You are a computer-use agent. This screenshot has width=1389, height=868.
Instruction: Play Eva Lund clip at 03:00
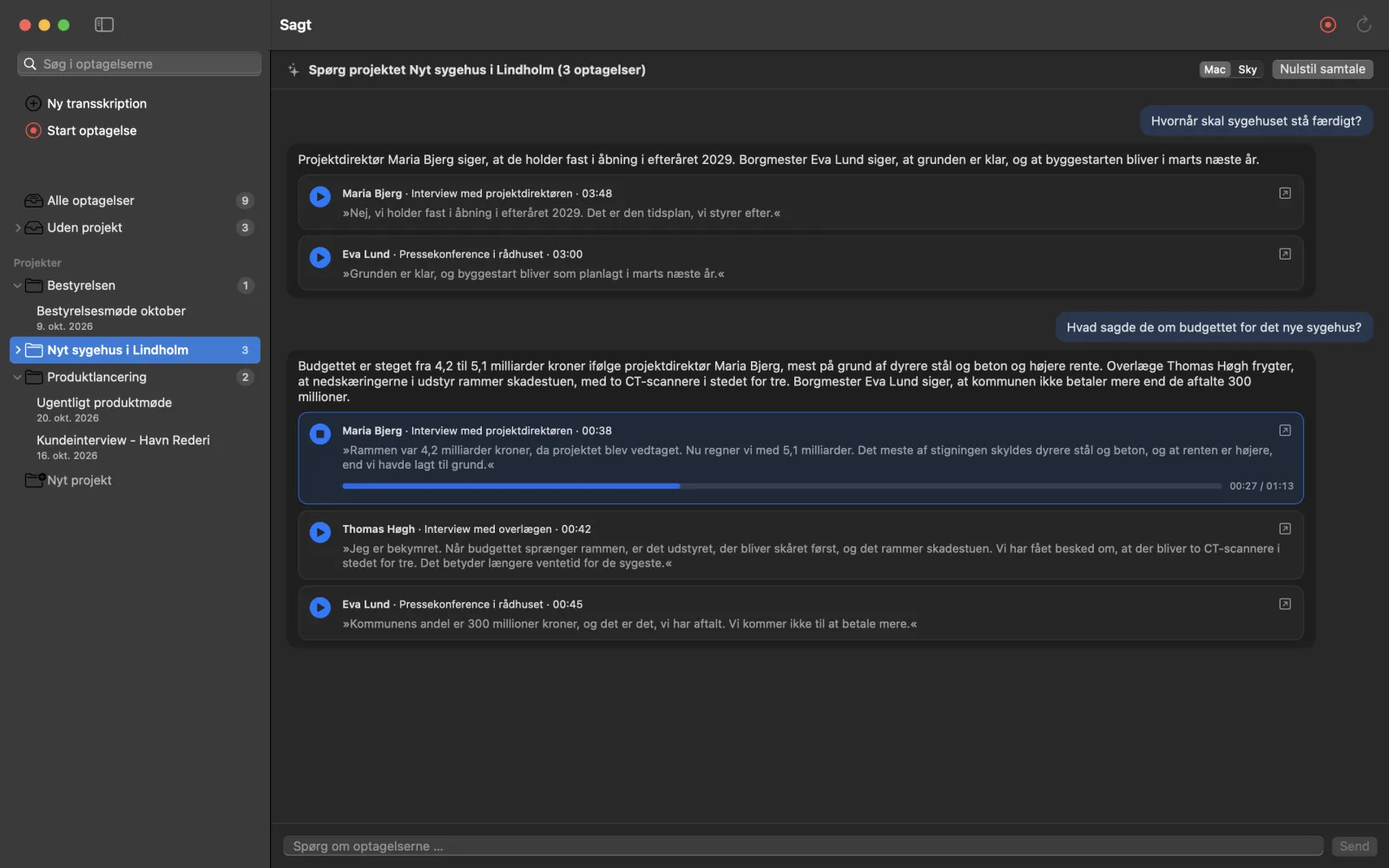pos(320,257)
